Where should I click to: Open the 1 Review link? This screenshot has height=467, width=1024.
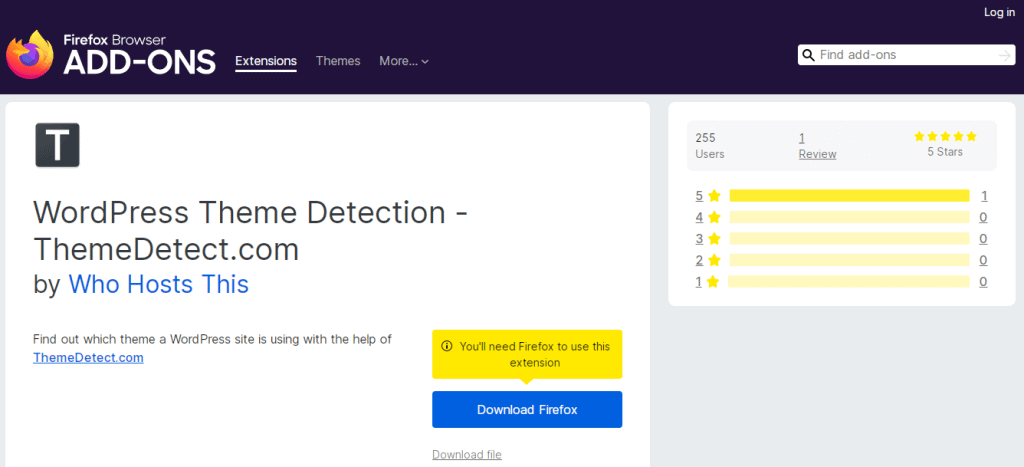pos(817,146)
